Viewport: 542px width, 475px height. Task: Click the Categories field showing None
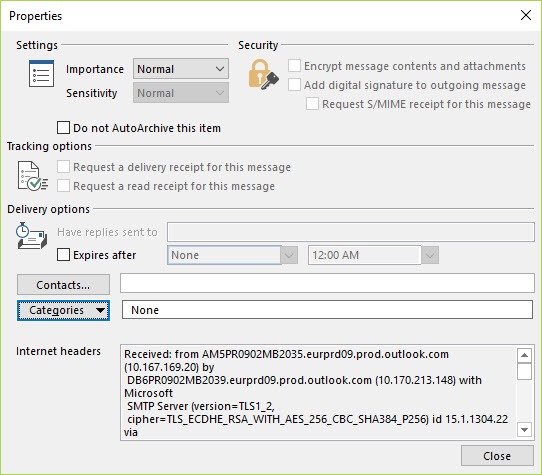[327, 309]
